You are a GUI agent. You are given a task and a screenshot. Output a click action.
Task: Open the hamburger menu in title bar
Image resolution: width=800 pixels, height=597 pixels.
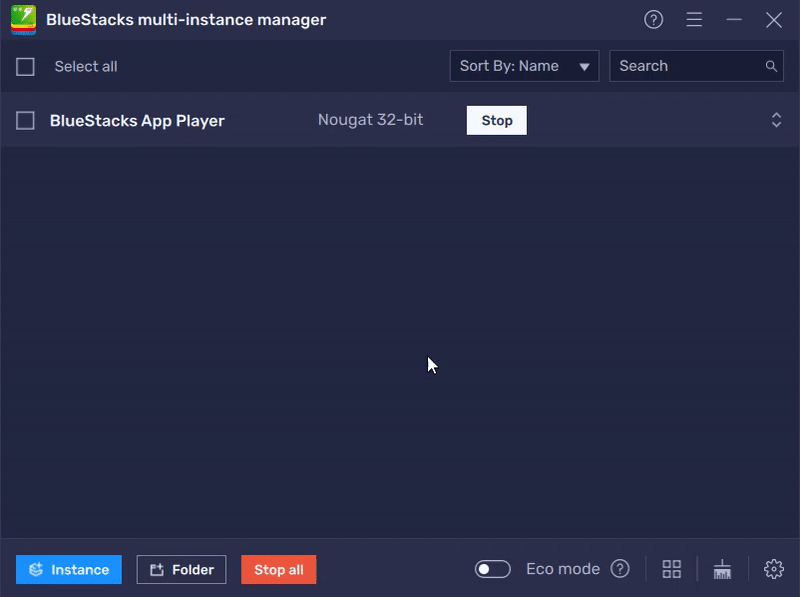(694, 20)
